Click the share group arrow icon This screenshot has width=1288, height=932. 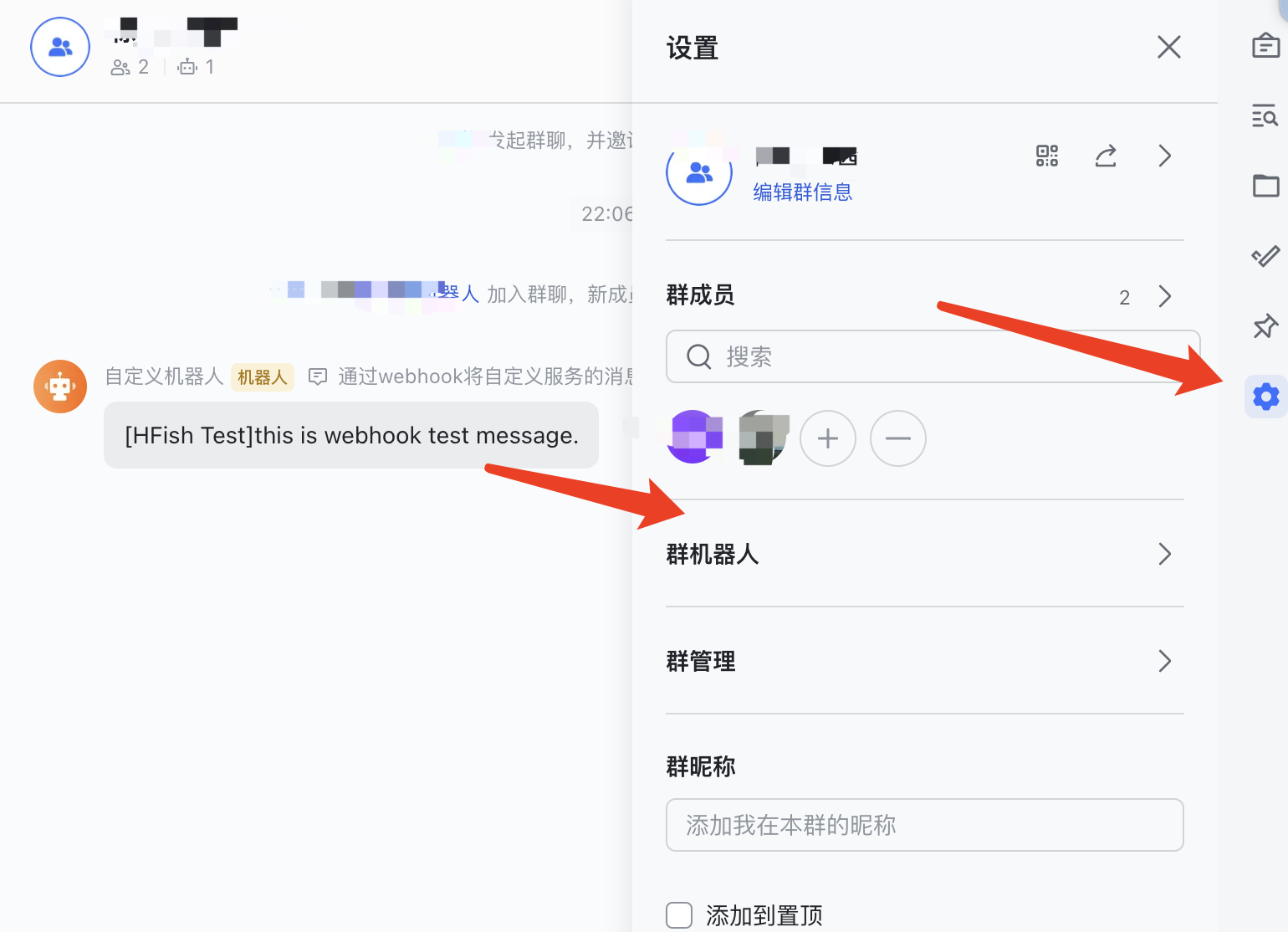pos(1106,156)
